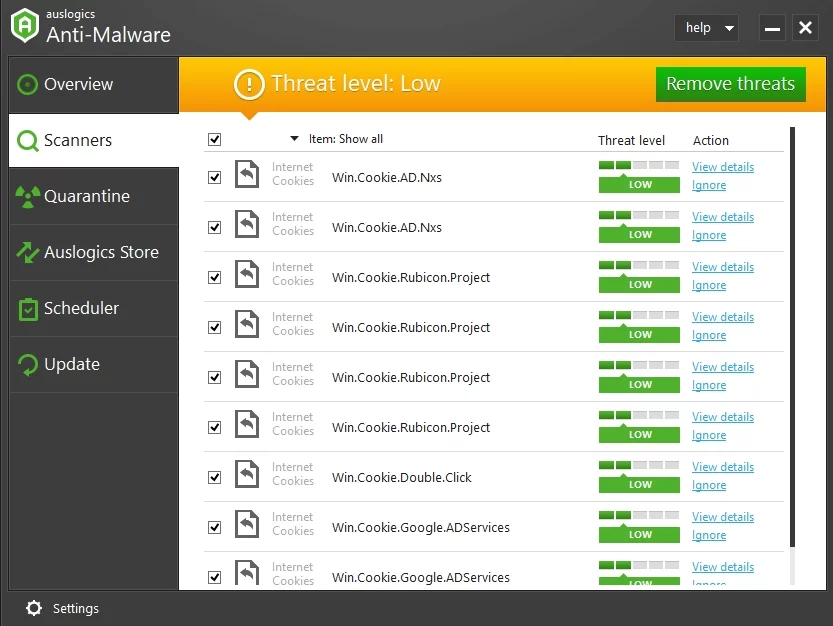Click the Auslogics shield logo icon
This screenshot has width=833, height=626.
25,27
